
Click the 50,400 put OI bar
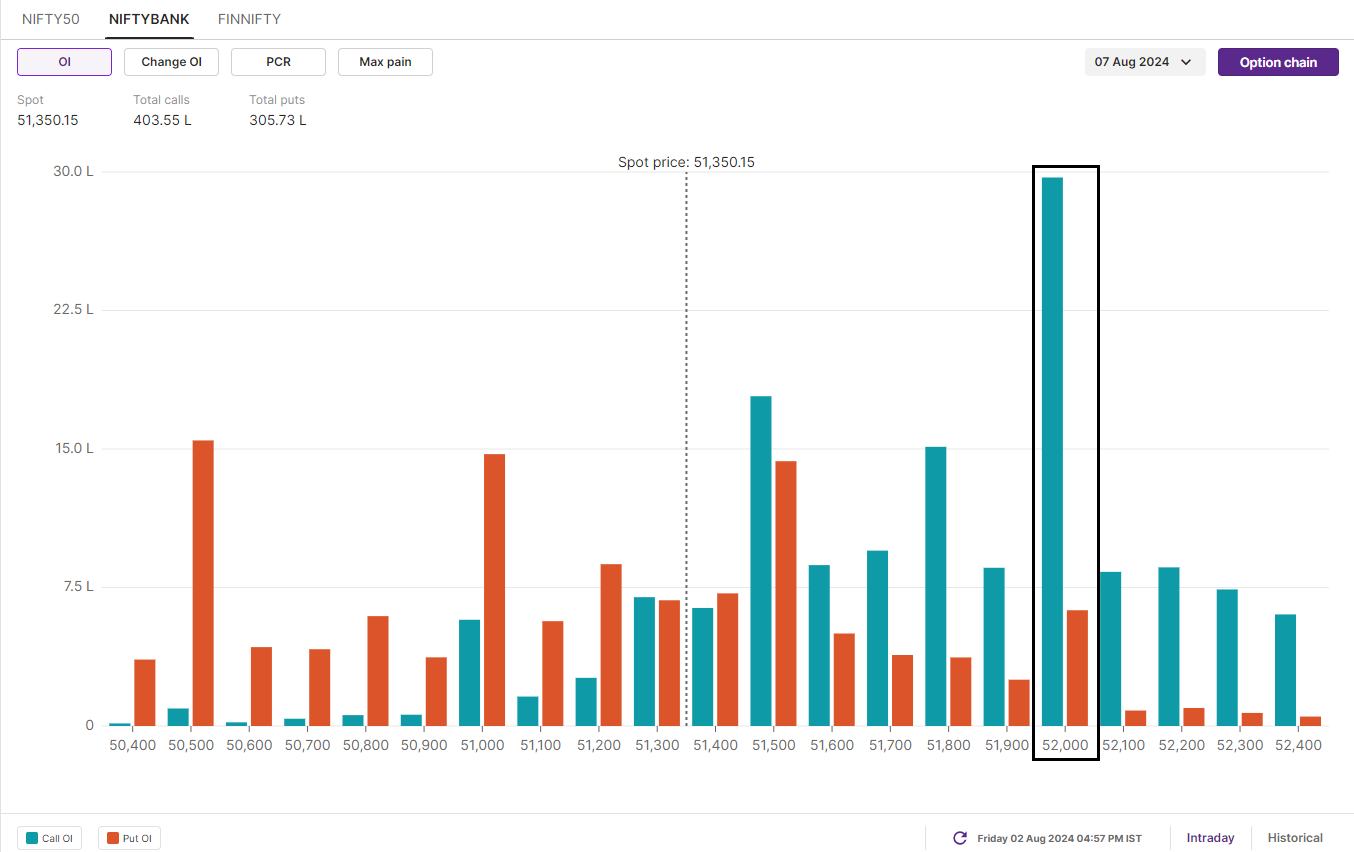[x=145, y=693]
